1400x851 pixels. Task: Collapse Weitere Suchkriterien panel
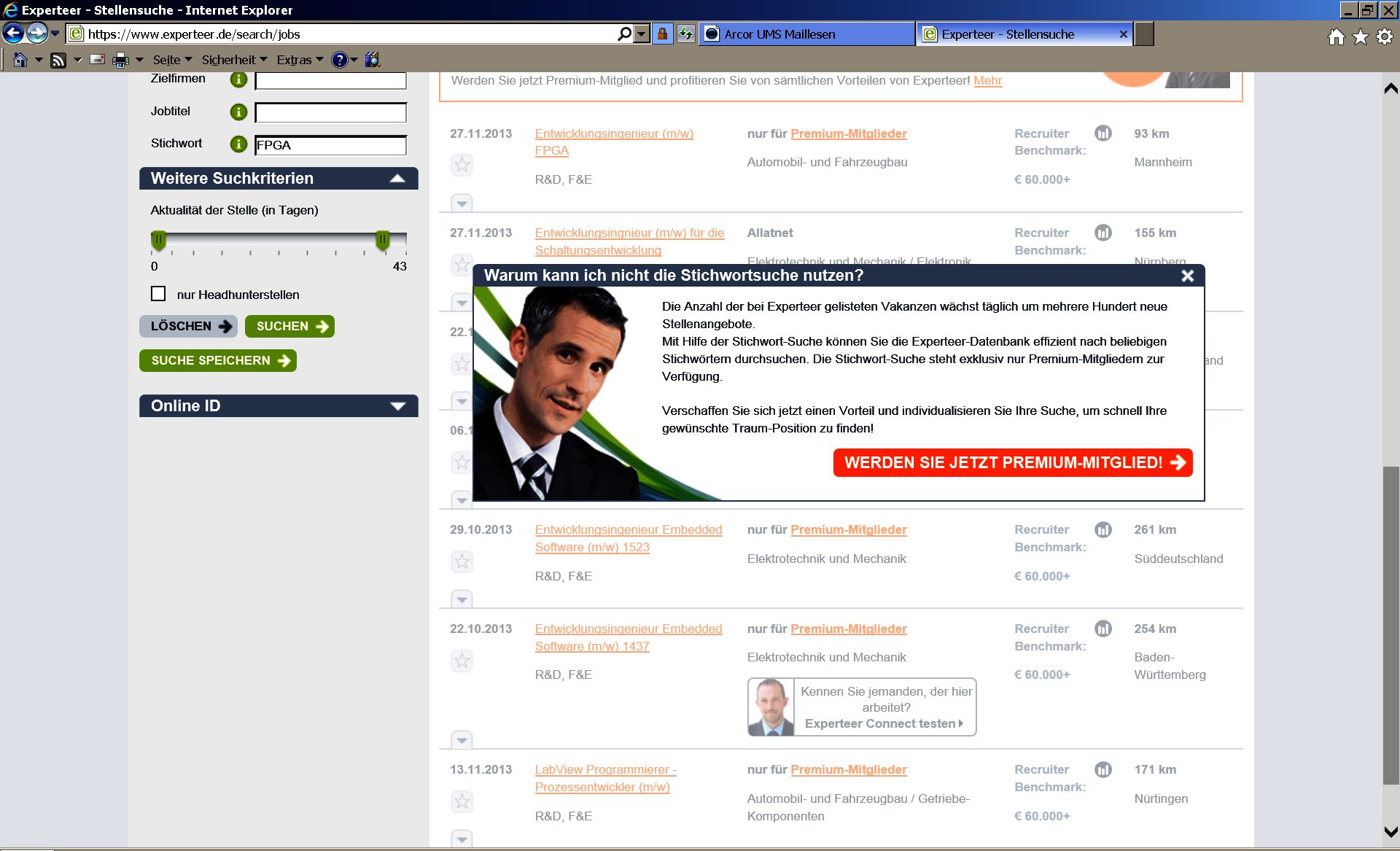coord(397,179)
